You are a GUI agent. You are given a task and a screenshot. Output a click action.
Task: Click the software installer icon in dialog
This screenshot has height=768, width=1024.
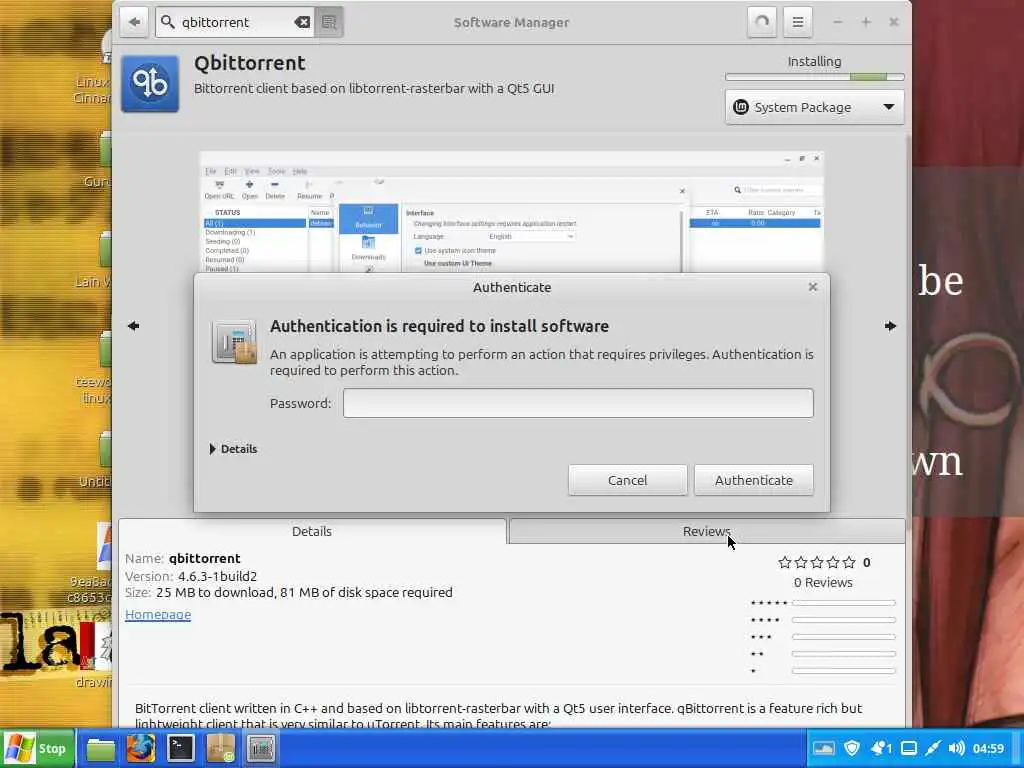[x=234, y=342]
